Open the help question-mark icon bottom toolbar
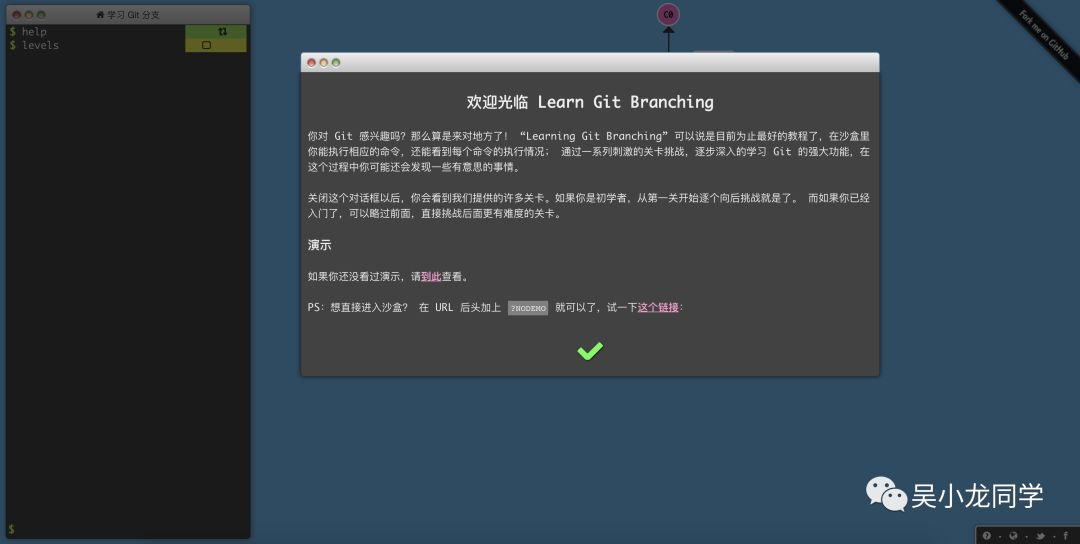Screen dimensions: 1080x544 coord(986,536)
